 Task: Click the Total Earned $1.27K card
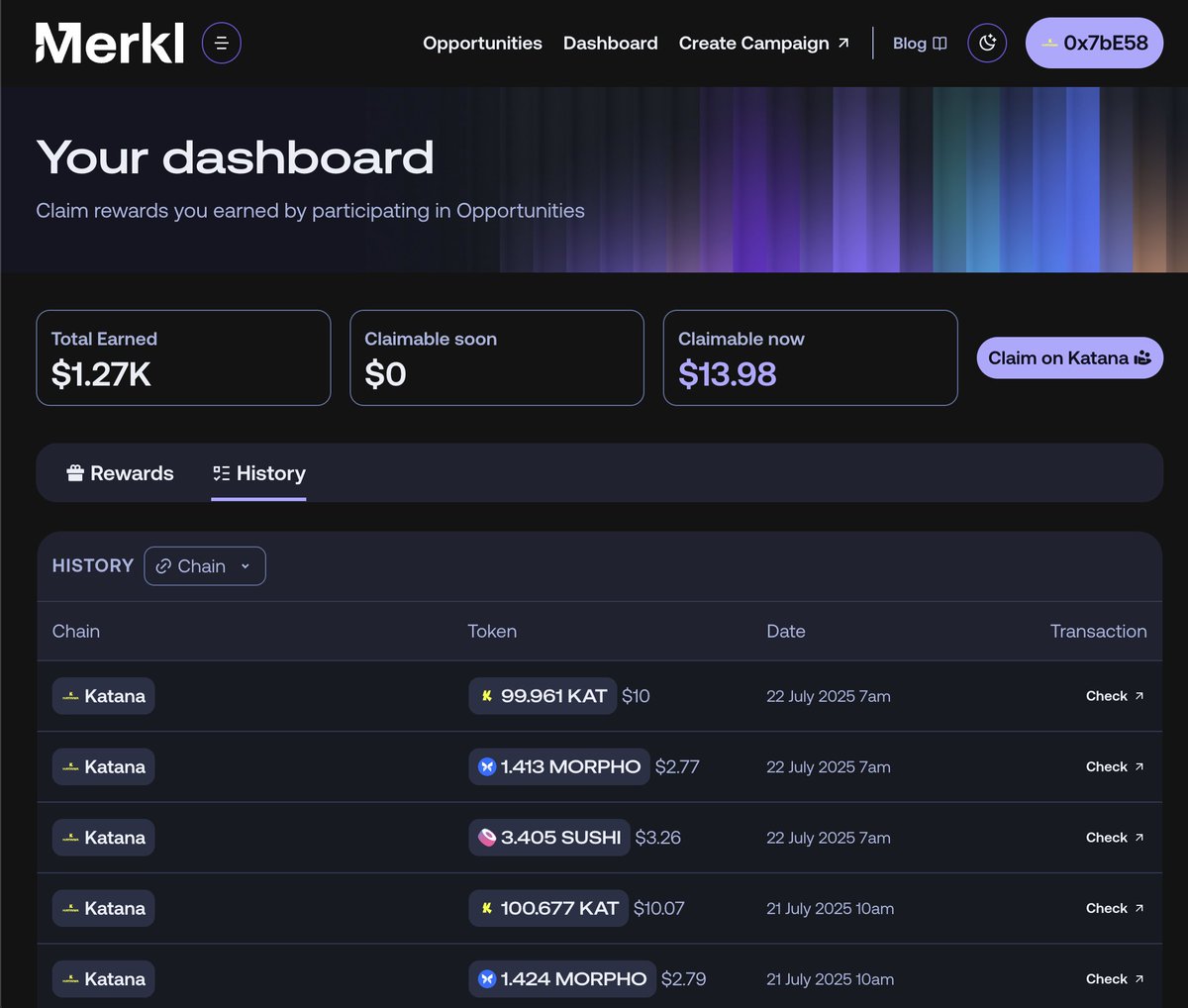coord(183,357)
